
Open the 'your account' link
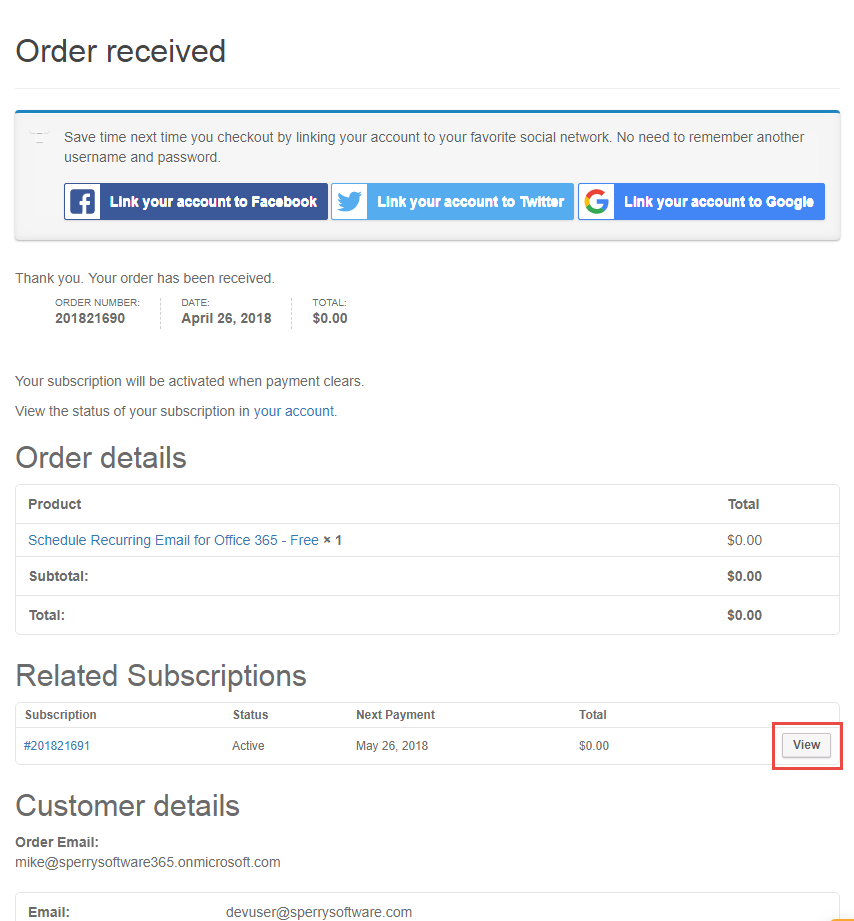(x=294, y=411)
